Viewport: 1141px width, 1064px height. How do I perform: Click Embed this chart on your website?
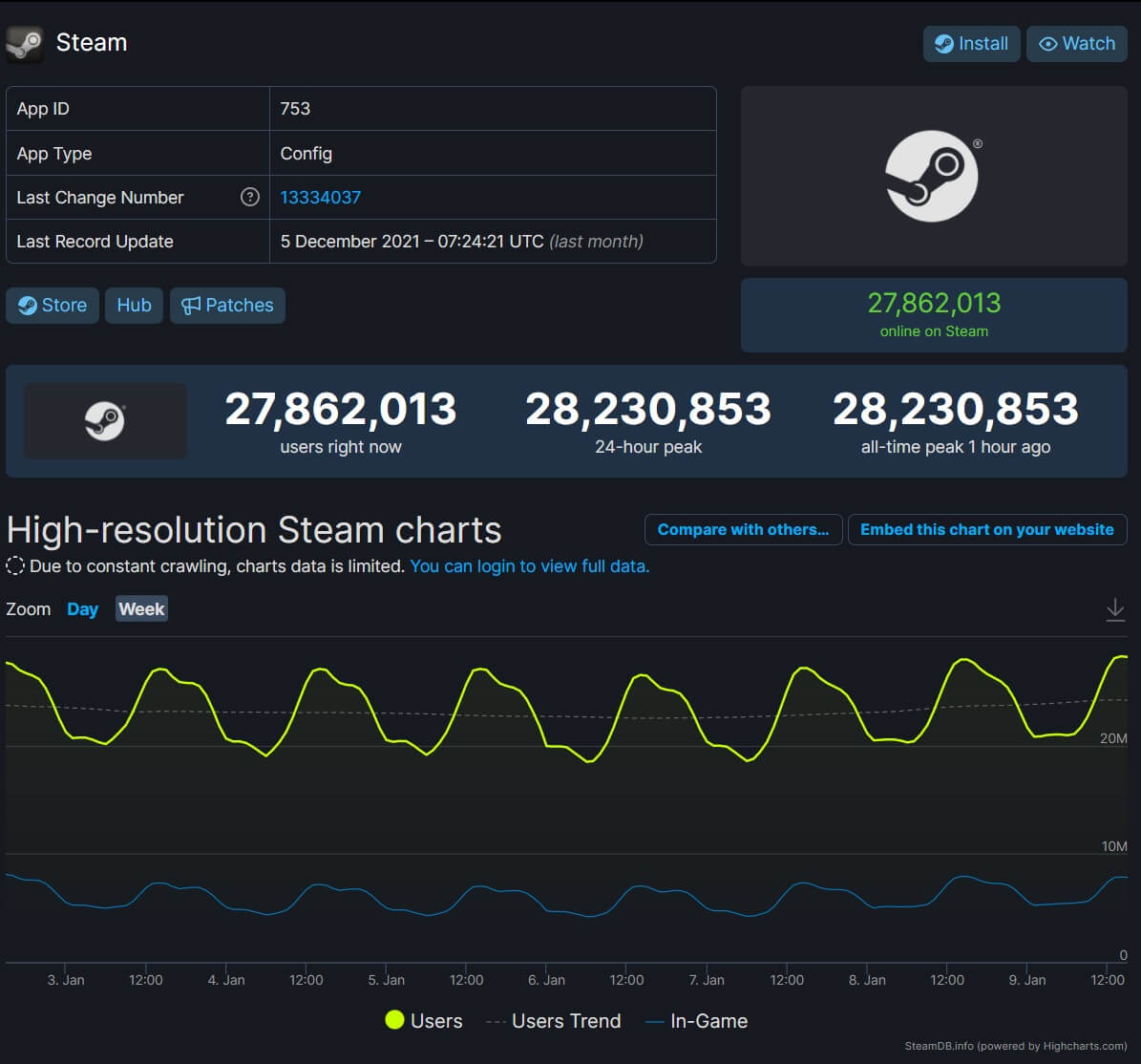(987, 529)
